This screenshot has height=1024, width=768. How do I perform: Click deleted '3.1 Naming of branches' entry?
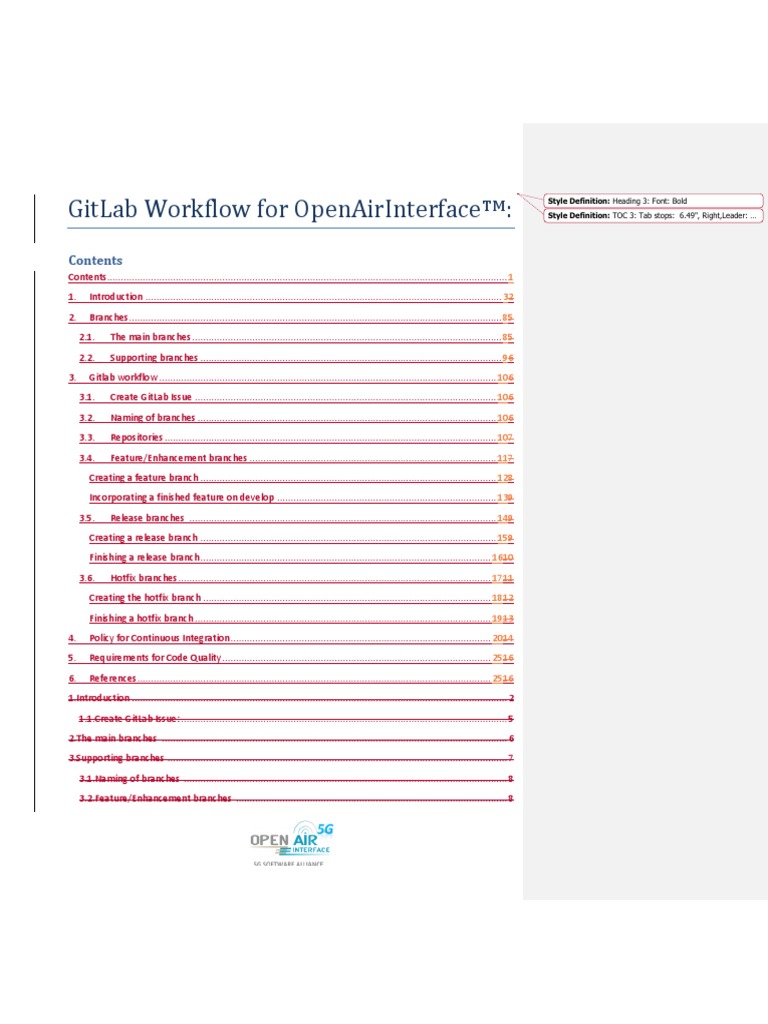coord(296,779)
